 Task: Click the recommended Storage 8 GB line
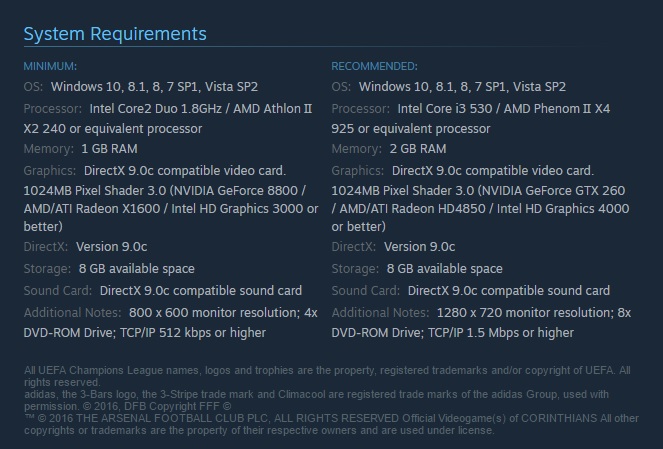pyautogui.click(x=445, y=268)
